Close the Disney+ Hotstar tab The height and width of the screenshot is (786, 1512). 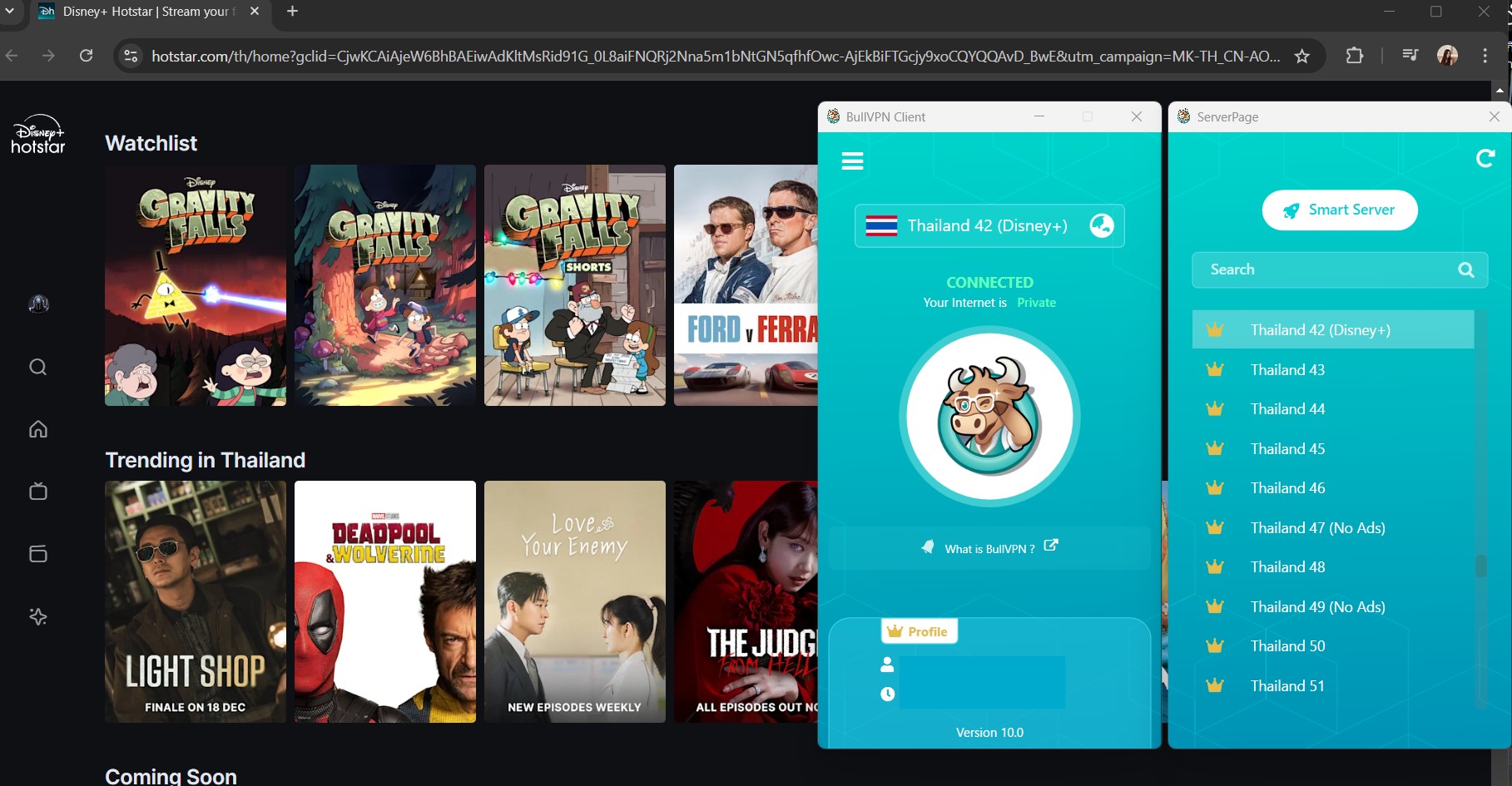pyautogui.click(x=255, y=12)
